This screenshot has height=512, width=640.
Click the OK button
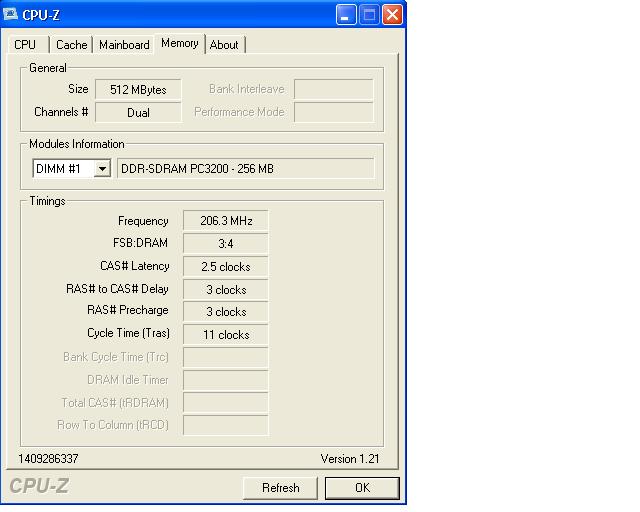362,488
